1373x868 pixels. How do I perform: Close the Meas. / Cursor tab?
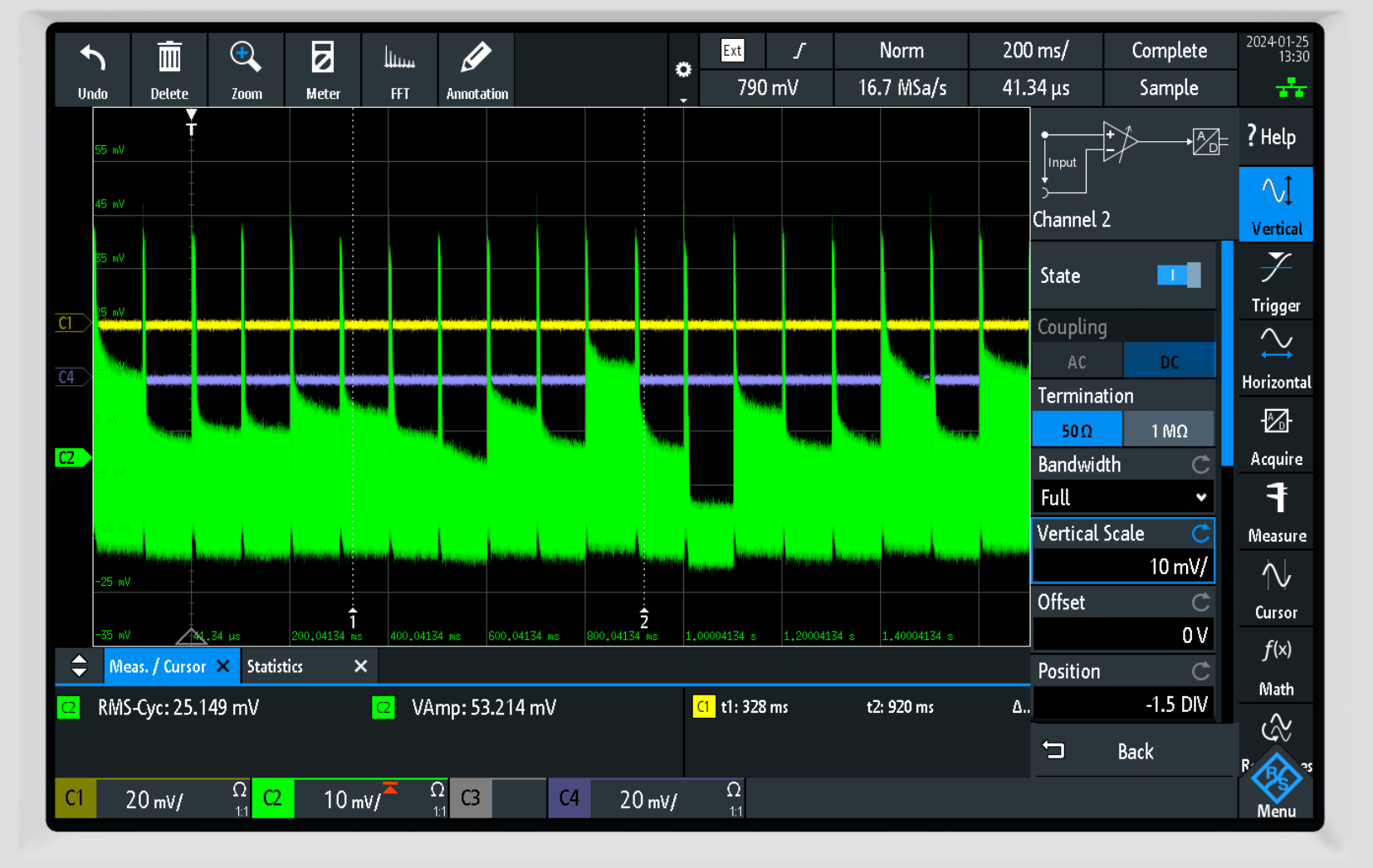(222, 666)
